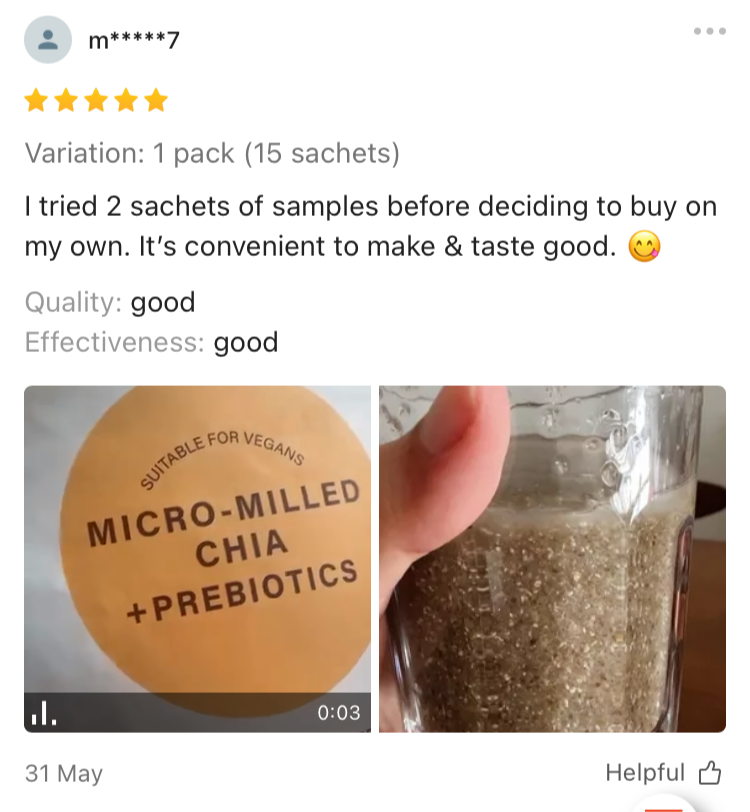Click the second rating star
750x812 pixels.
tap(67, 100)
